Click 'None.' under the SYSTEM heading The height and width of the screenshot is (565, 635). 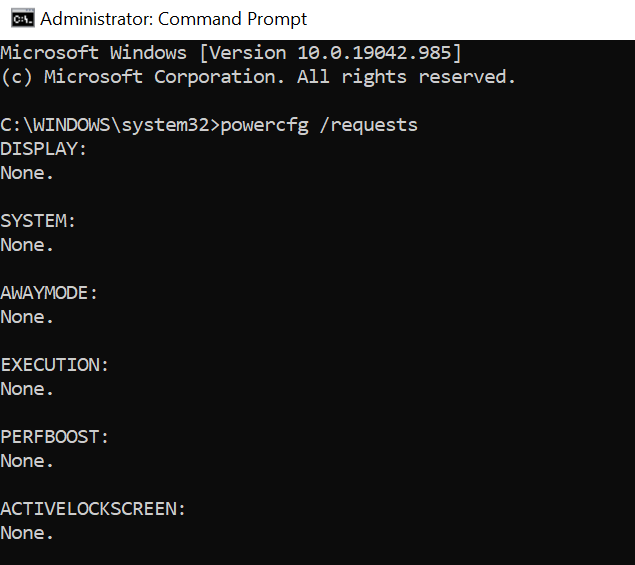coord(28,245)
